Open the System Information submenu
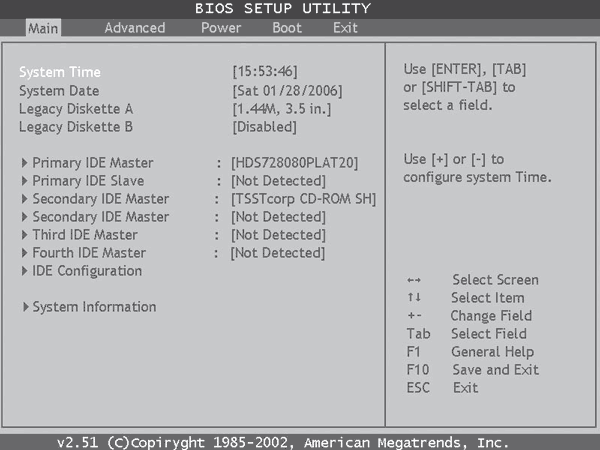 click(93, 307)
